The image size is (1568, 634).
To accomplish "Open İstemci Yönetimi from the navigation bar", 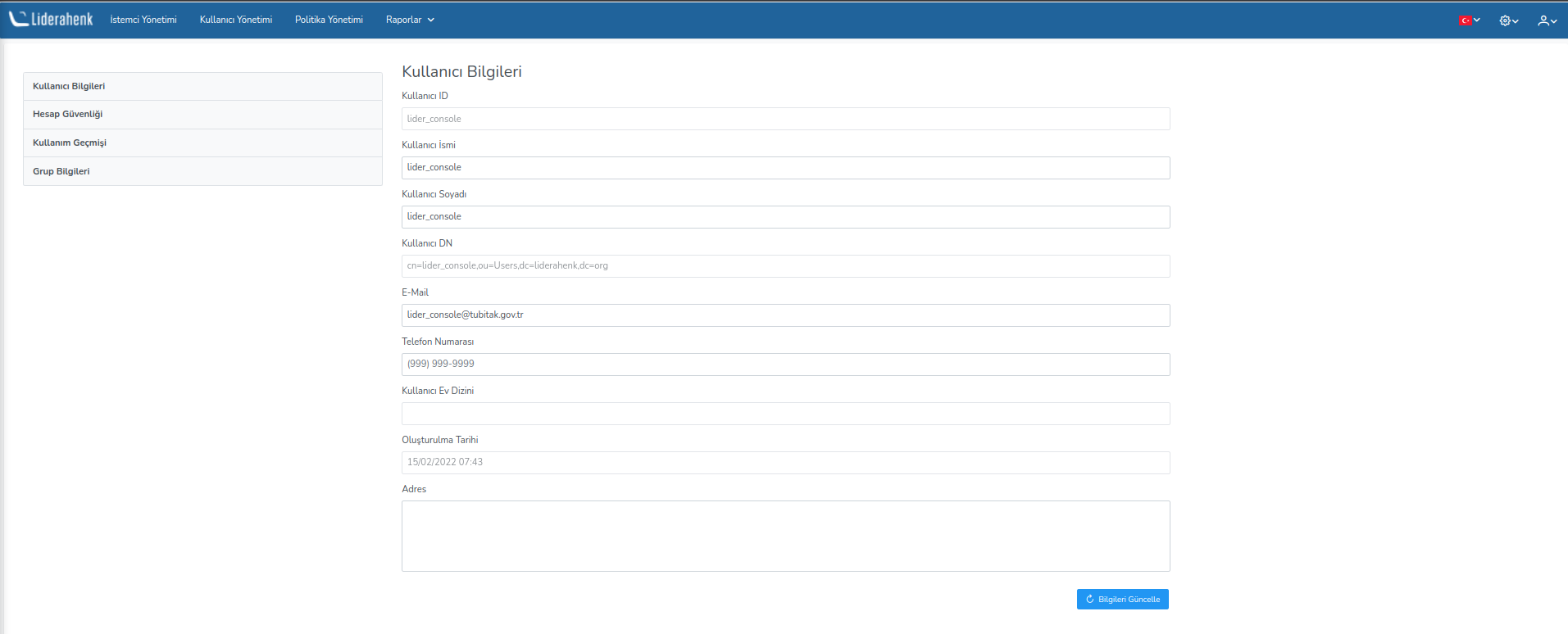I will pyautogui.click(x=143, y=20).
